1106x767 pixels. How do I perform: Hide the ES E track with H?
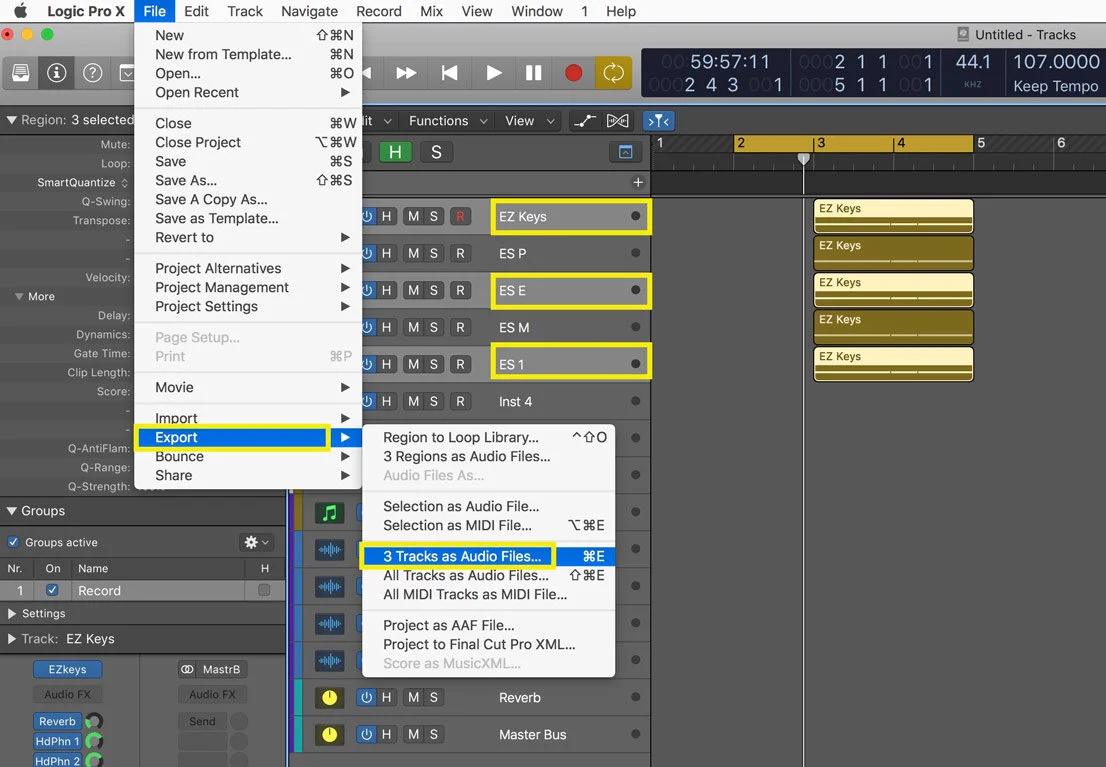[x=387, y=290]
